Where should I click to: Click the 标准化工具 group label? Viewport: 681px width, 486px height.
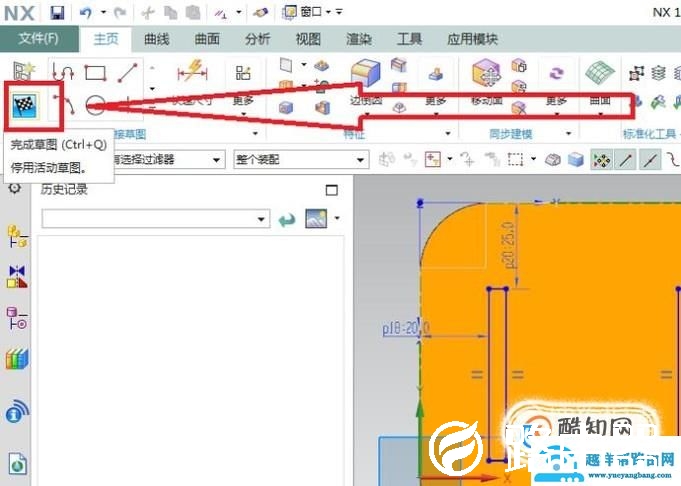649,134
